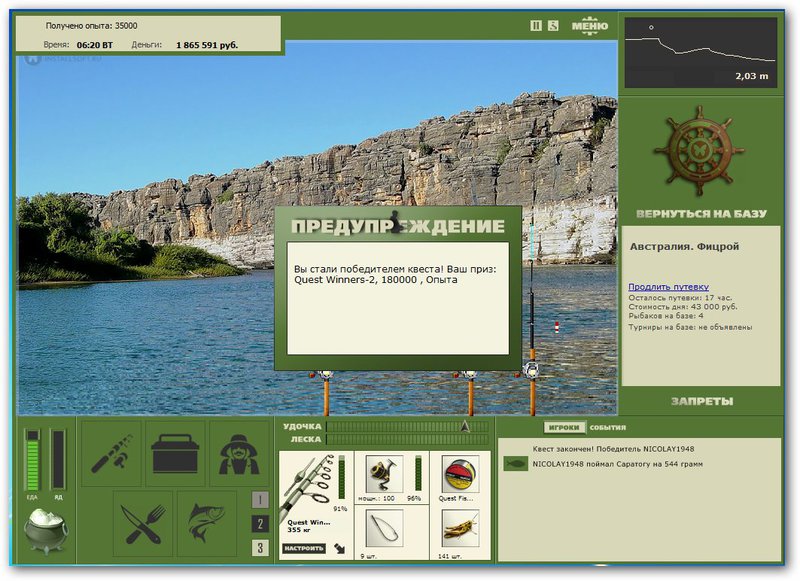Click the НАСТРОИТЬ button
800x581 pixels.
[x=304, y=548]
